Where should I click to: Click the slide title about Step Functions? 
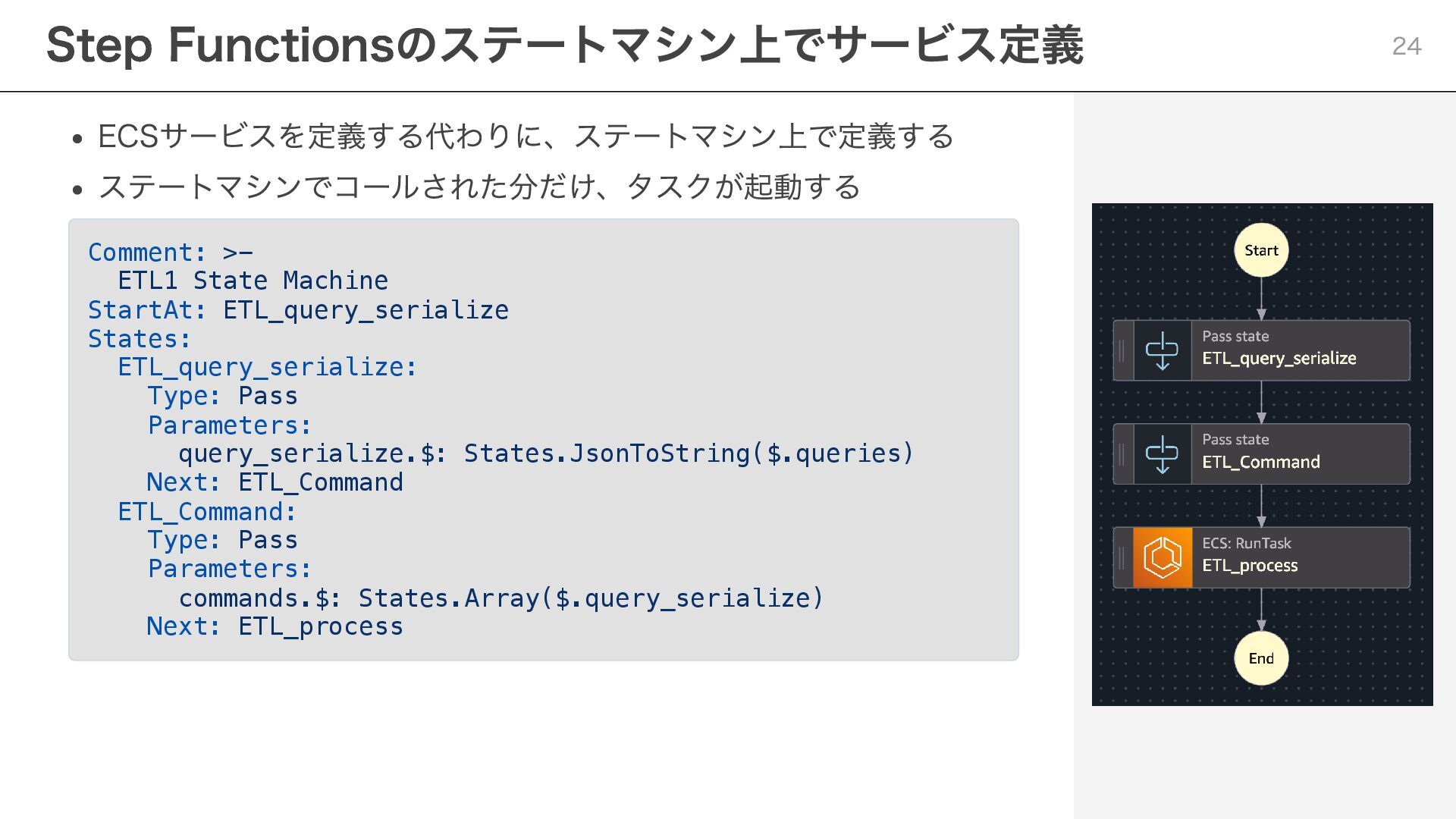click(564, 45)
